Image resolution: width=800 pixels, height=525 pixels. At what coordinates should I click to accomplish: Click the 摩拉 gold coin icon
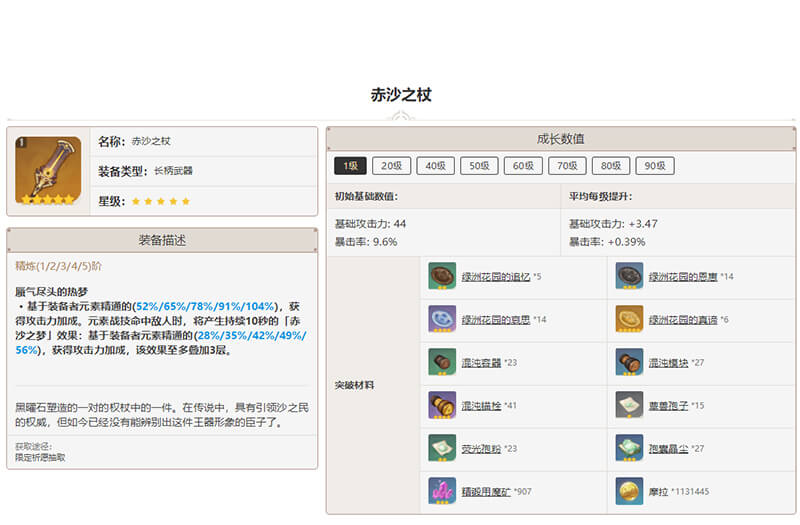[629, 491]
